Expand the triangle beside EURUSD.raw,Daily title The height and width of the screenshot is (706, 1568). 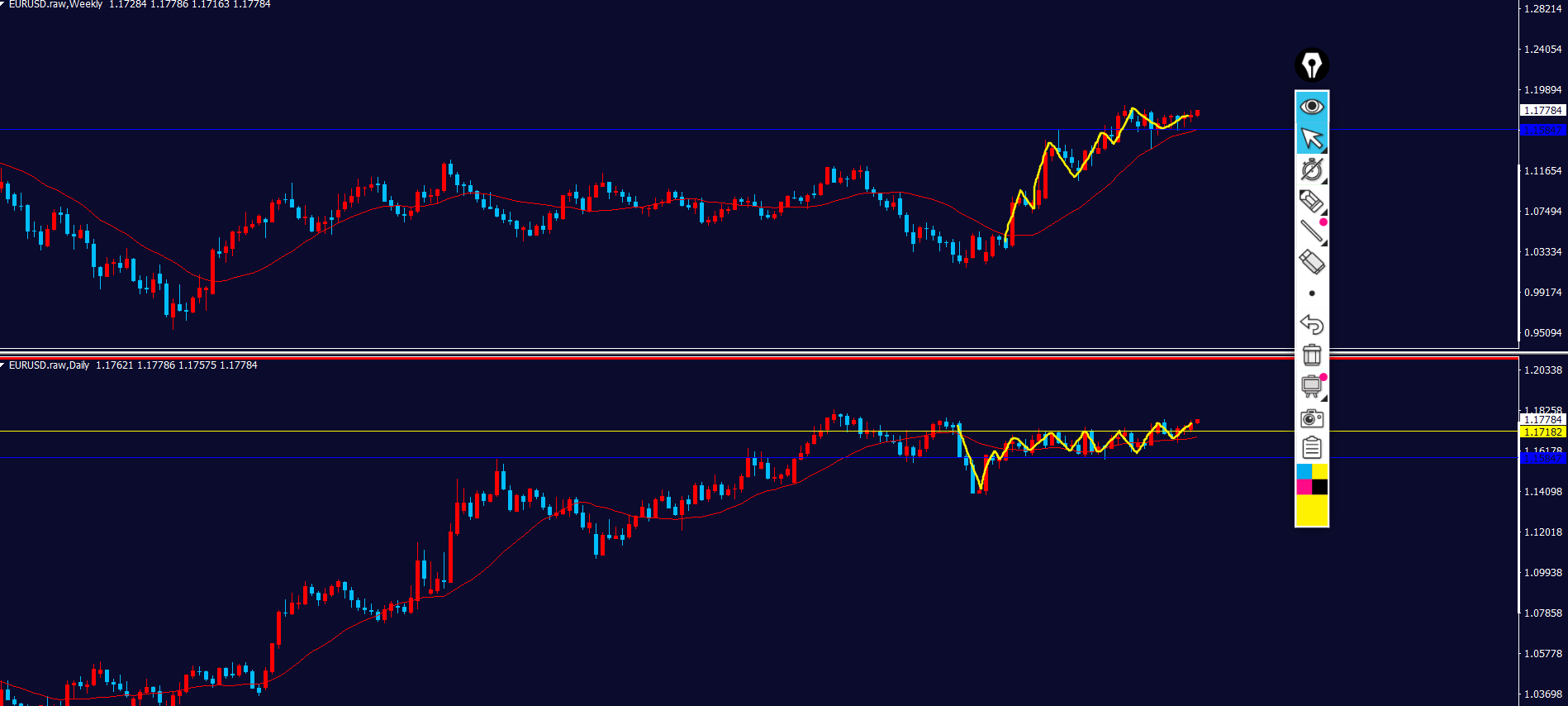[x=2, y=365]
